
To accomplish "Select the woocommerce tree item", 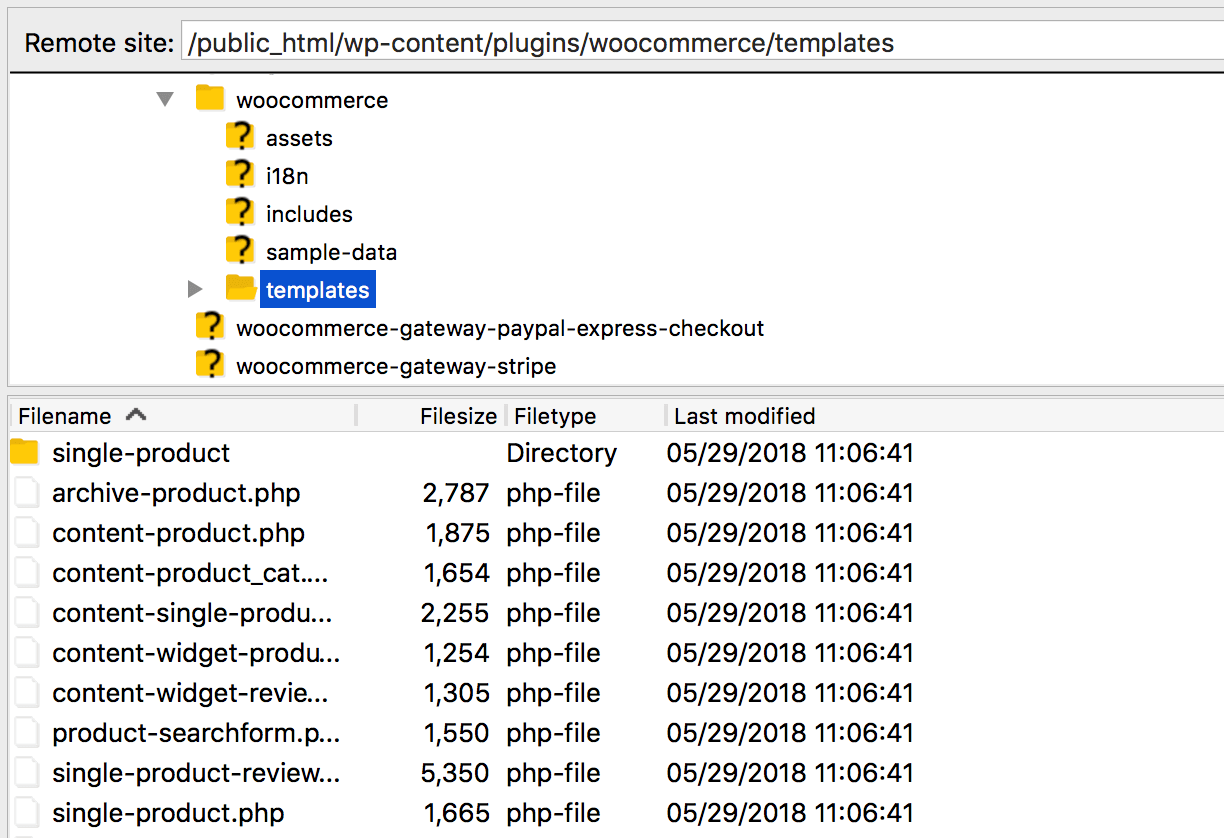I will (x=312, y=100).
